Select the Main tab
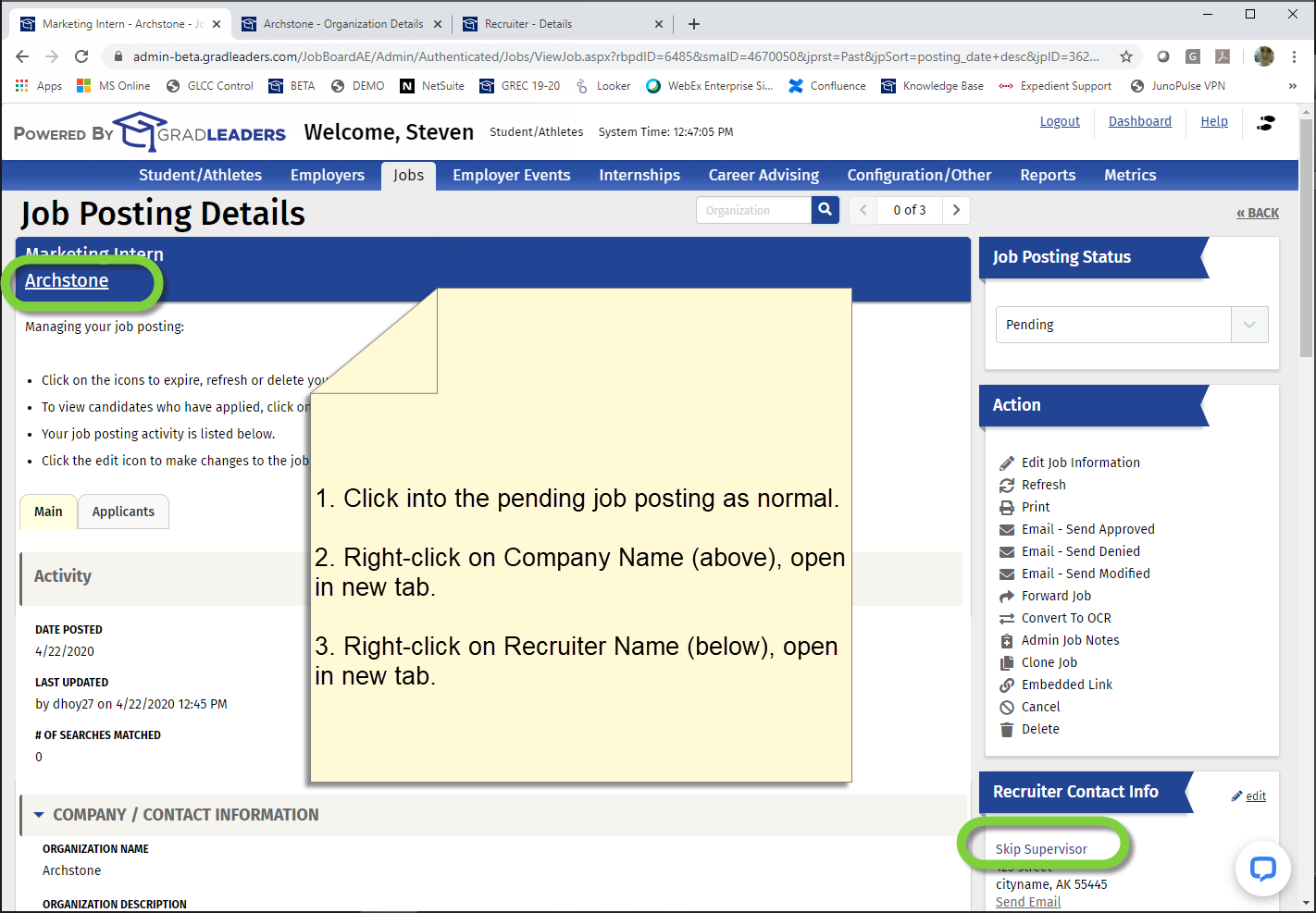 point(48,512)
